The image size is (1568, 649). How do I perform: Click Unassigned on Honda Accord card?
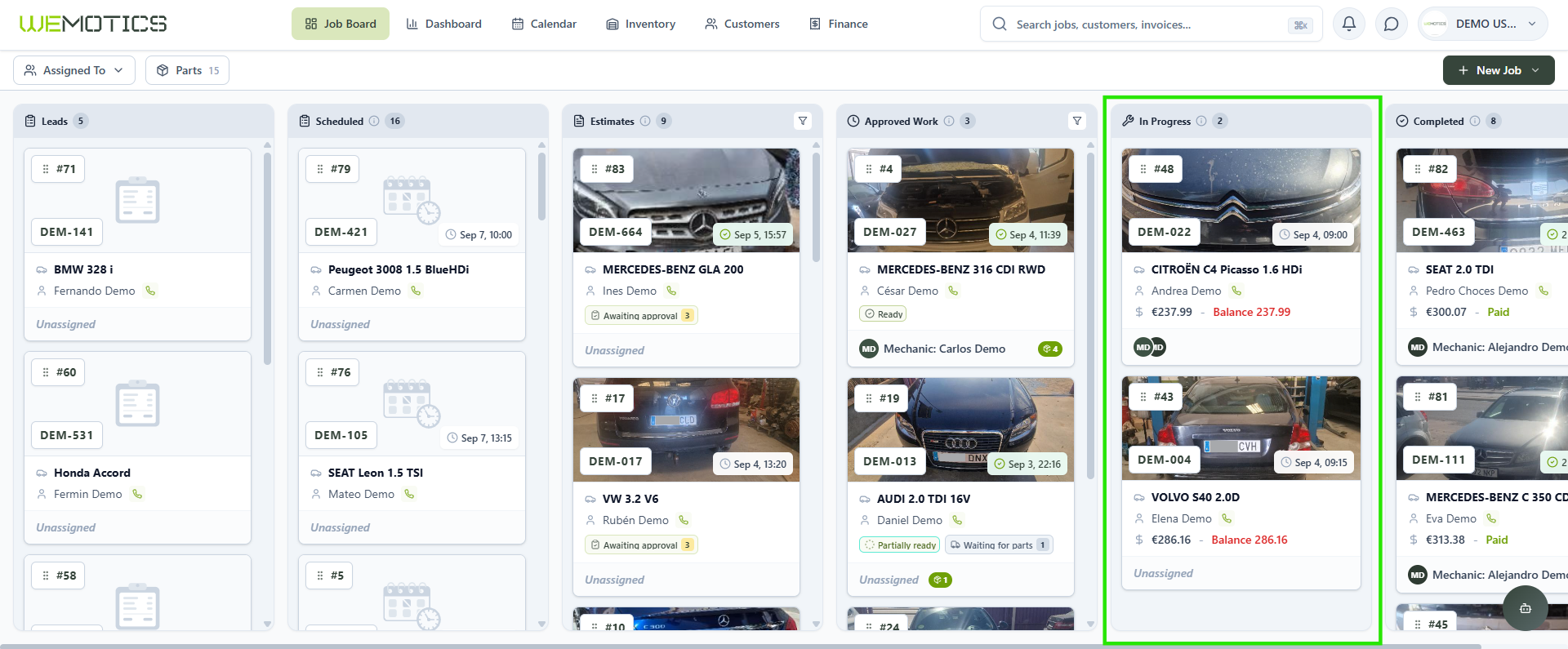[66, 527]
